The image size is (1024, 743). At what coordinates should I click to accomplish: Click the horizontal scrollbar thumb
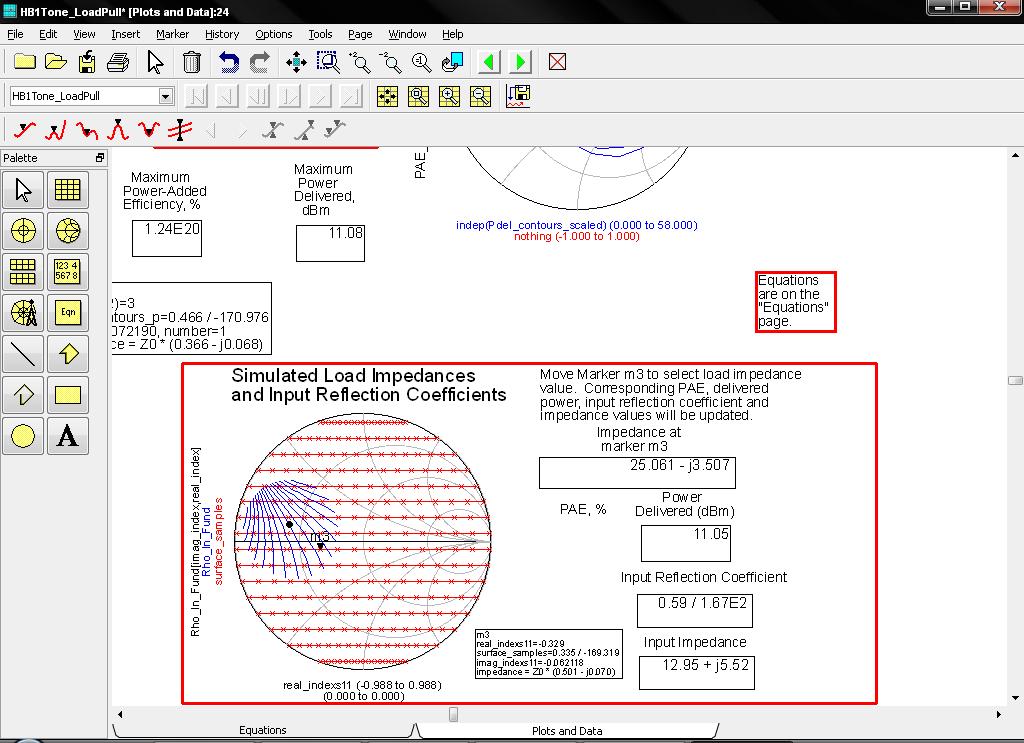point(453,714)
